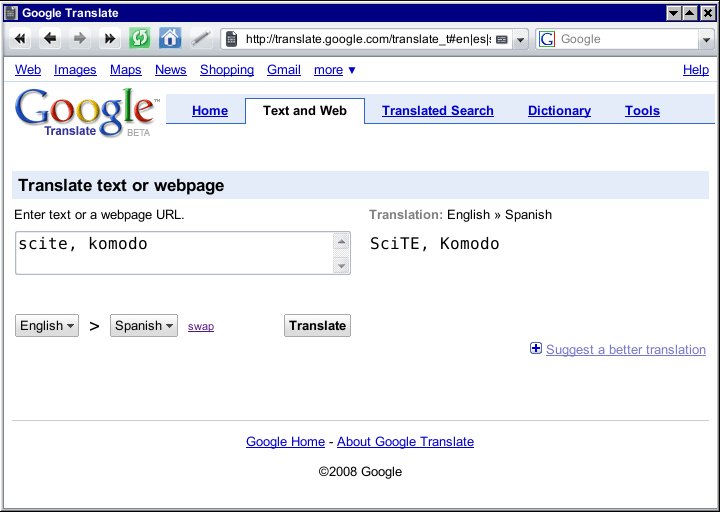Switch to the Home tab
The height and width of the screenshot is (512, 720).
pos(210,111)
